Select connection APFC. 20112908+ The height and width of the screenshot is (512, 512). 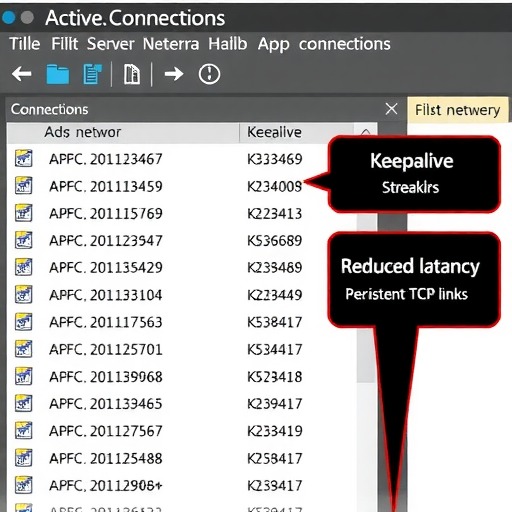tap(106, 486)
